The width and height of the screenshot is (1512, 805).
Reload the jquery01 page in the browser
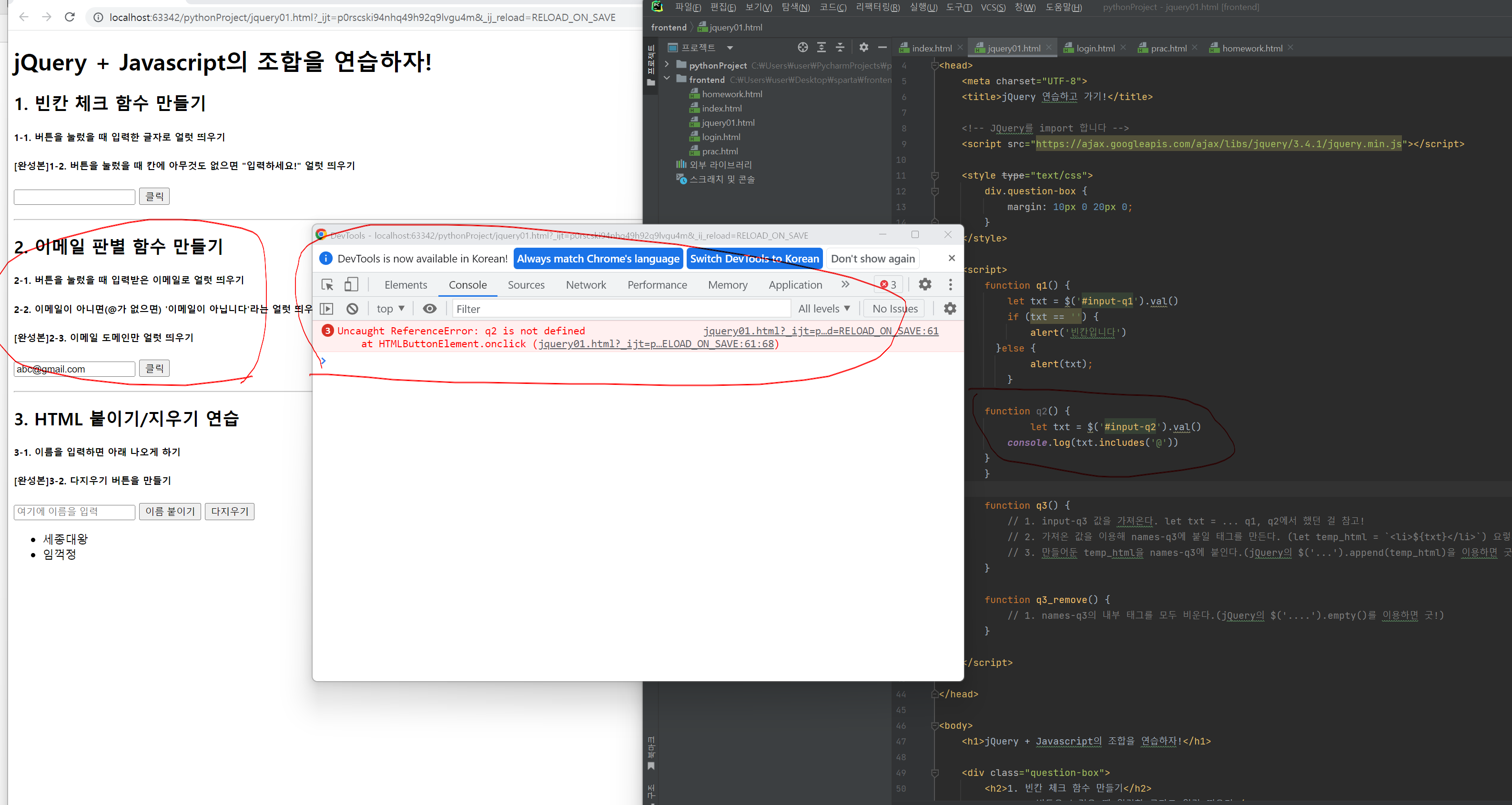[x=70, y=17]
